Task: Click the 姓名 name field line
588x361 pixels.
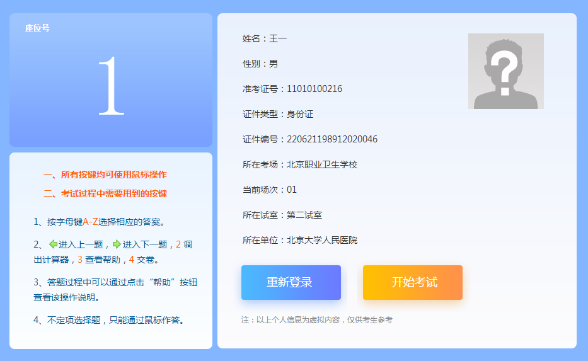Action: point(264,38)
